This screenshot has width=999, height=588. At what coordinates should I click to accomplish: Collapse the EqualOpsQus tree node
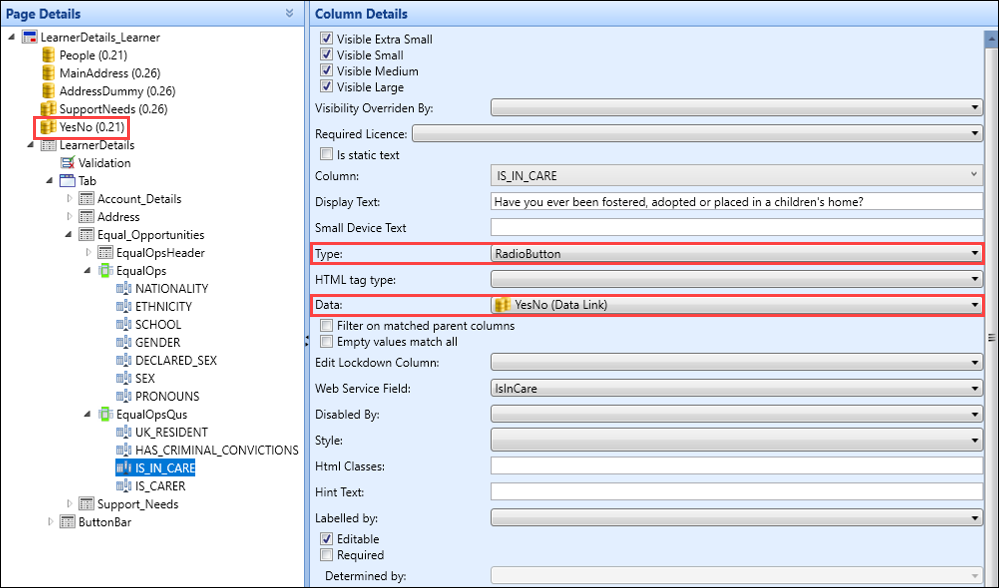88,414
